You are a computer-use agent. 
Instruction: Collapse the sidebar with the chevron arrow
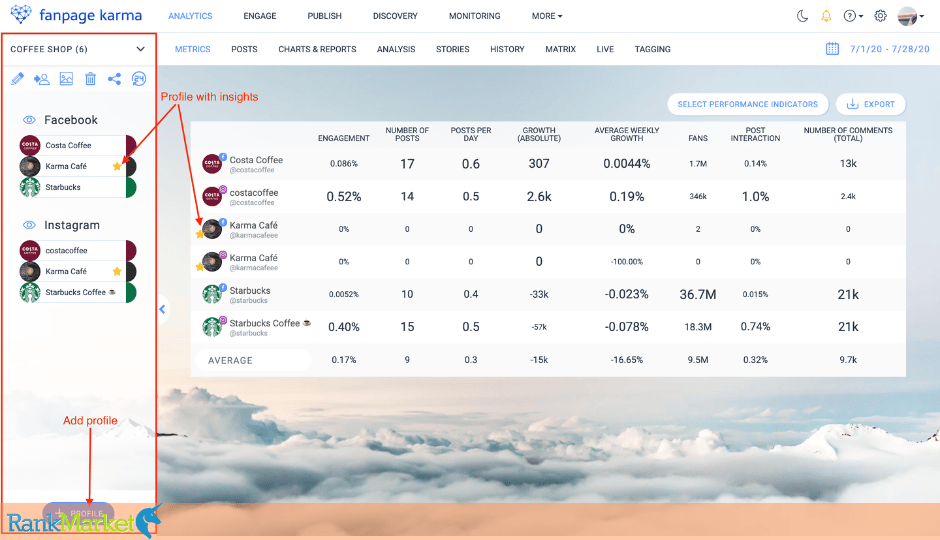pyautogui.click(x=162, y=309)
